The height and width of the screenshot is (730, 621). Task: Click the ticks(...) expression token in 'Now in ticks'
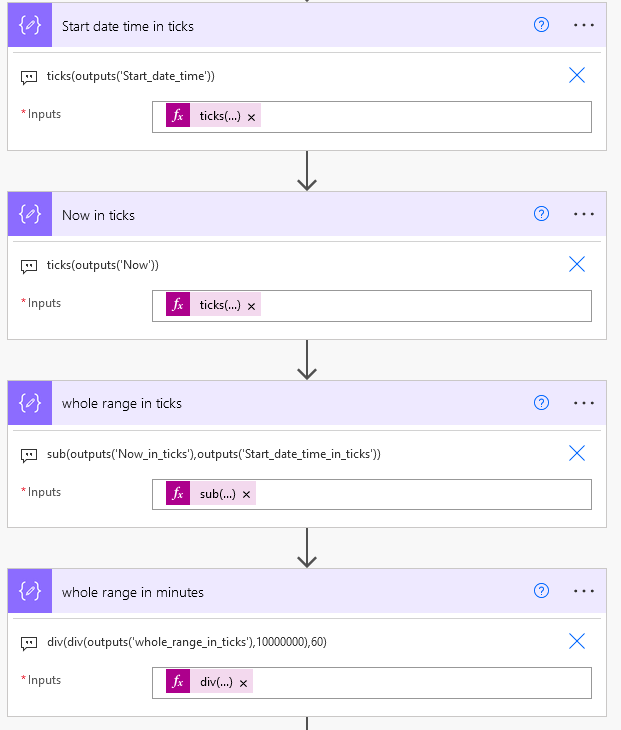point(219,305)
